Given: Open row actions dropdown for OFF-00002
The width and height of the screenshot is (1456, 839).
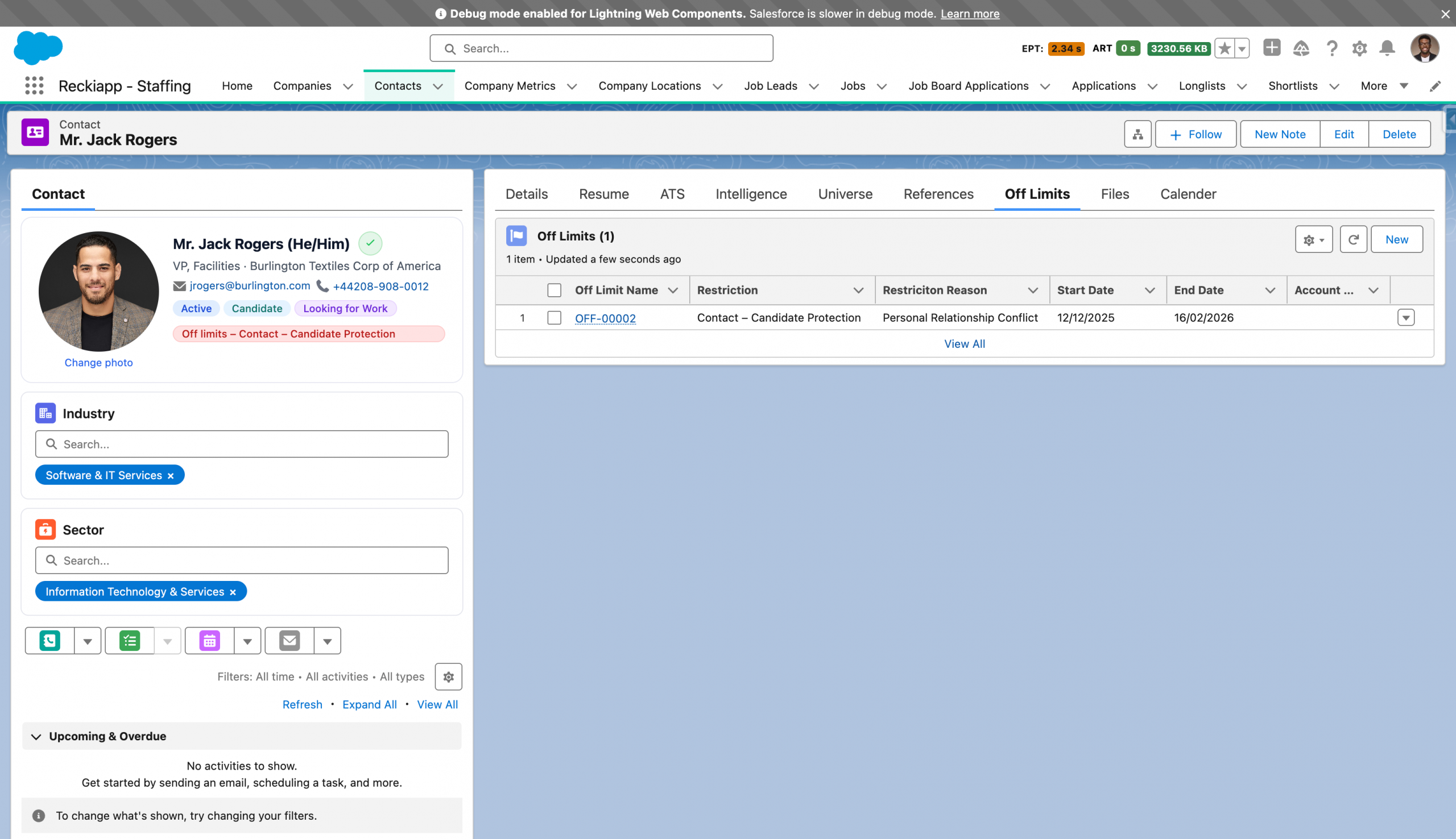Looking at the screenshot, I should pos(1405,318).
